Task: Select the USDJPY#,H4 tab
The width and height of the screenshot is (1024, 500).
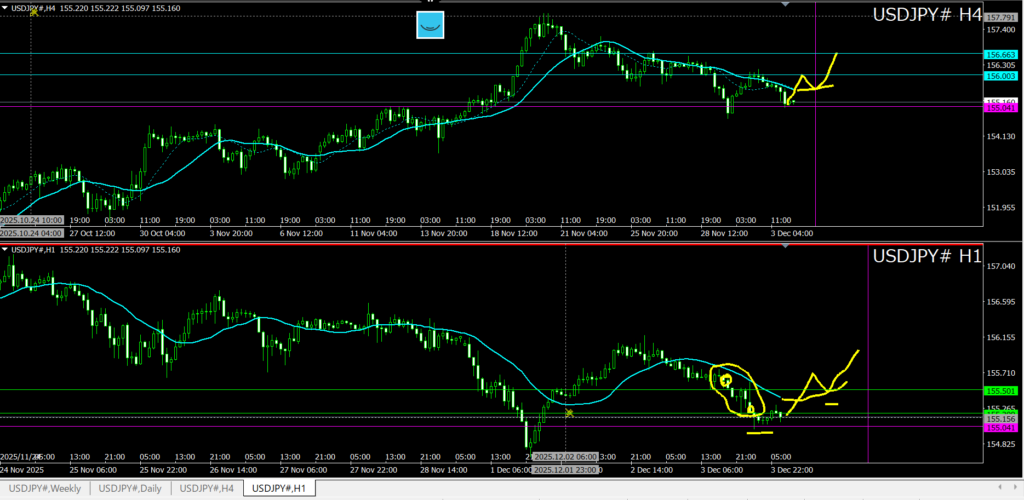Action: click(x=207, y=488)
